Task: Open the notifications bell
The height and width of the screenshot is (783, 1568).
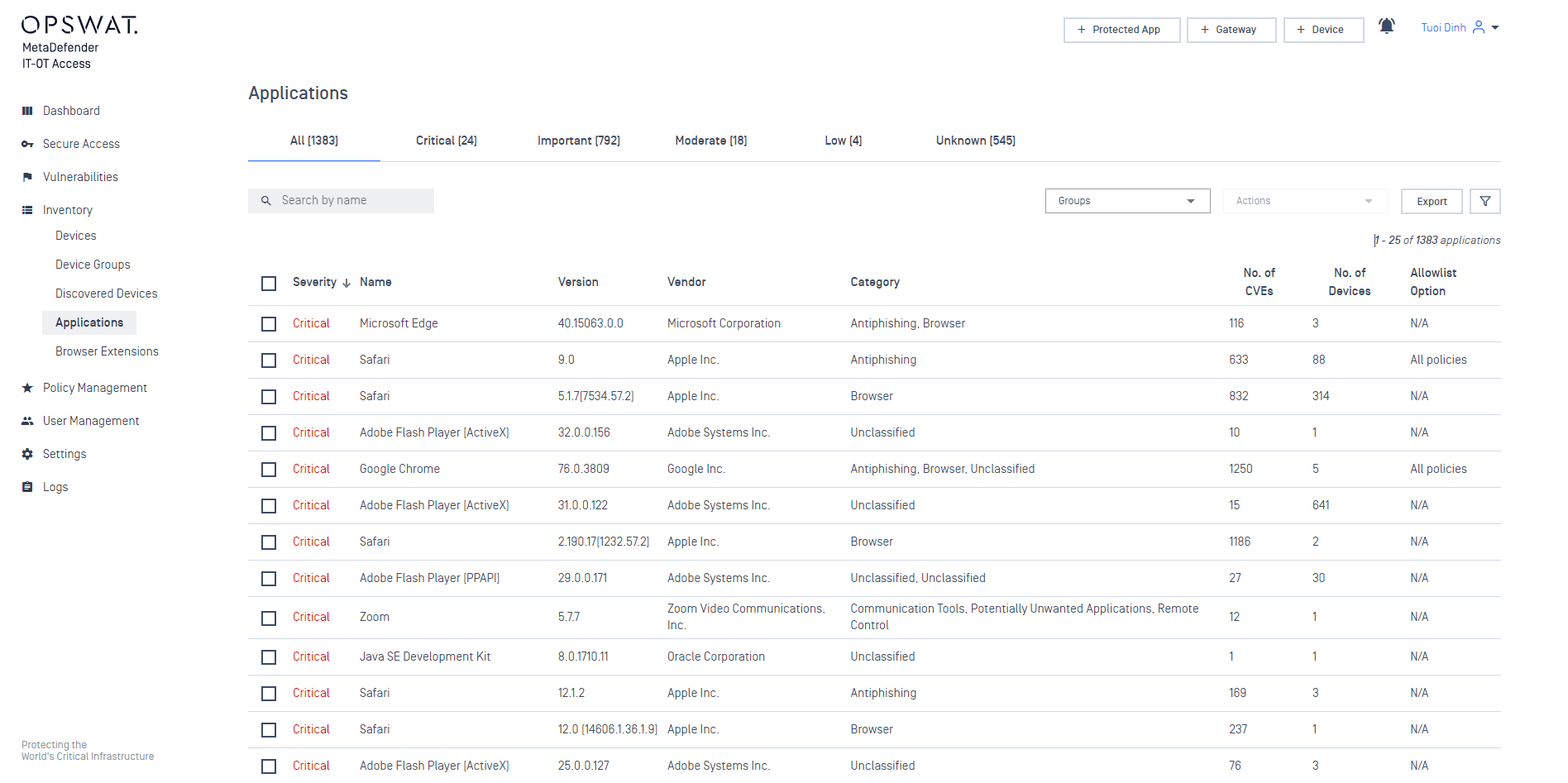Action: [1387, 26]
